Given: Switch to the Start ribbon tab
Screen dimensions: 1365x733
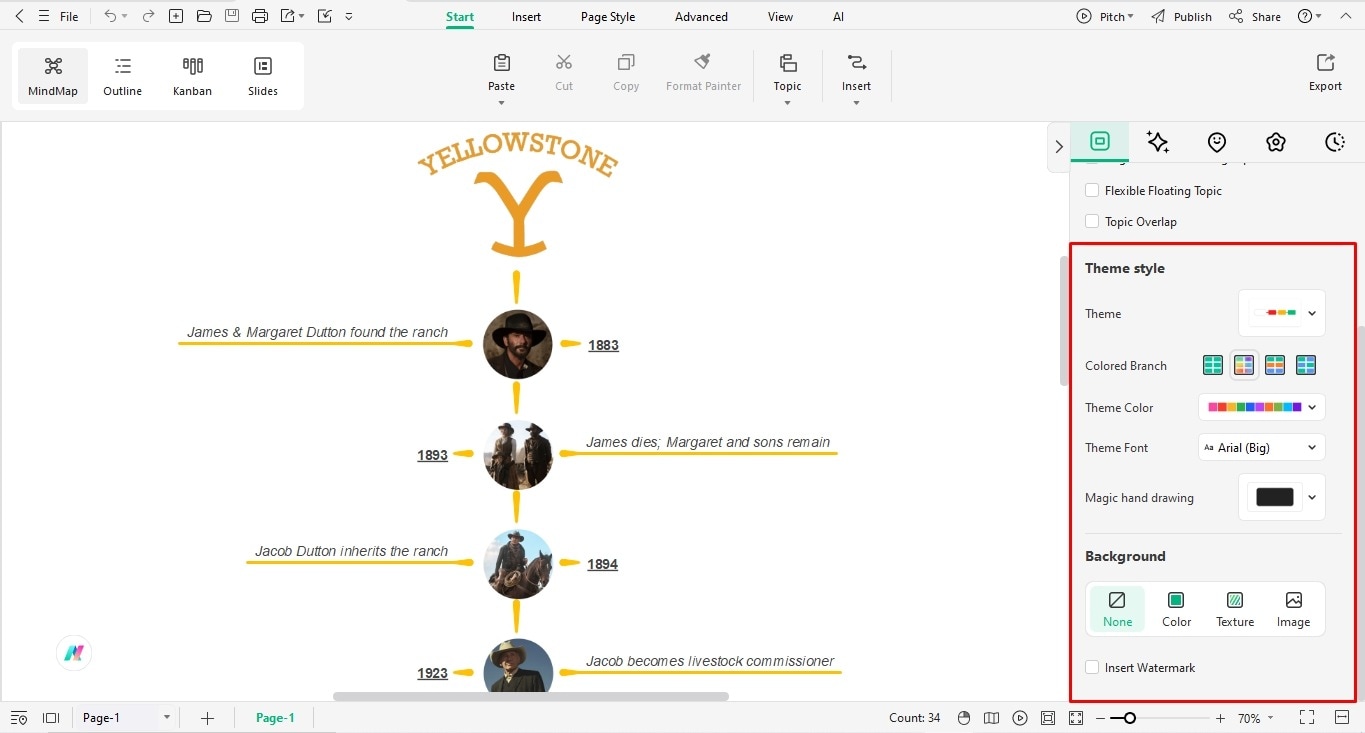Looking at the screenshot, I should click(x=460, y=17).
